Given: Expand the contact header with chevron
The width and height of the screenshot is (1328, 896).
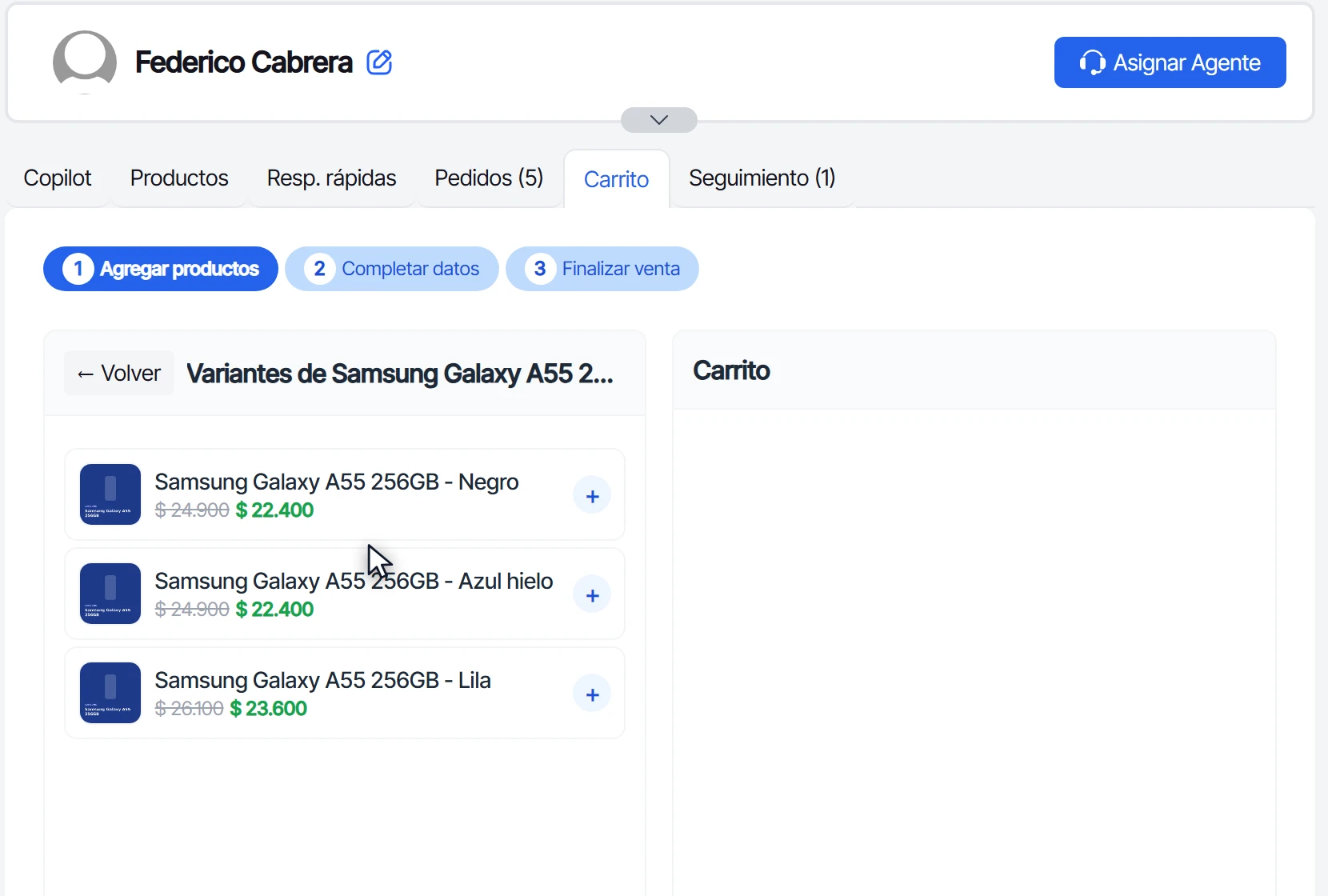Looking at the screenshot, I should 659,120.
